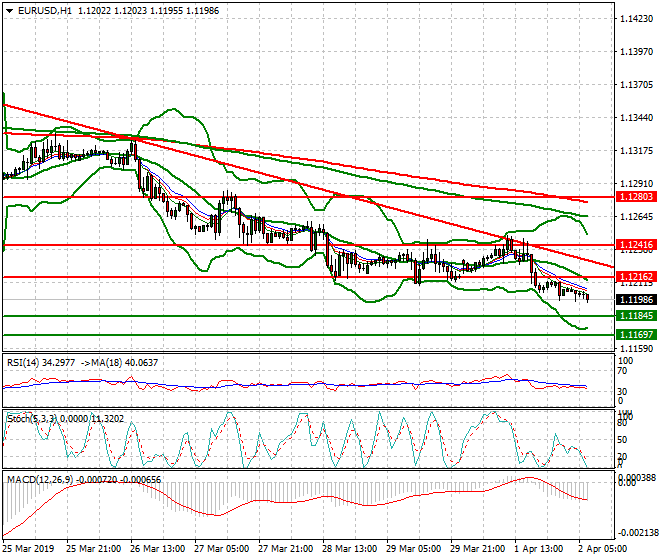Click the 1.12910 price scale value
Screen dimensions: 660x560
pos(637,184)
